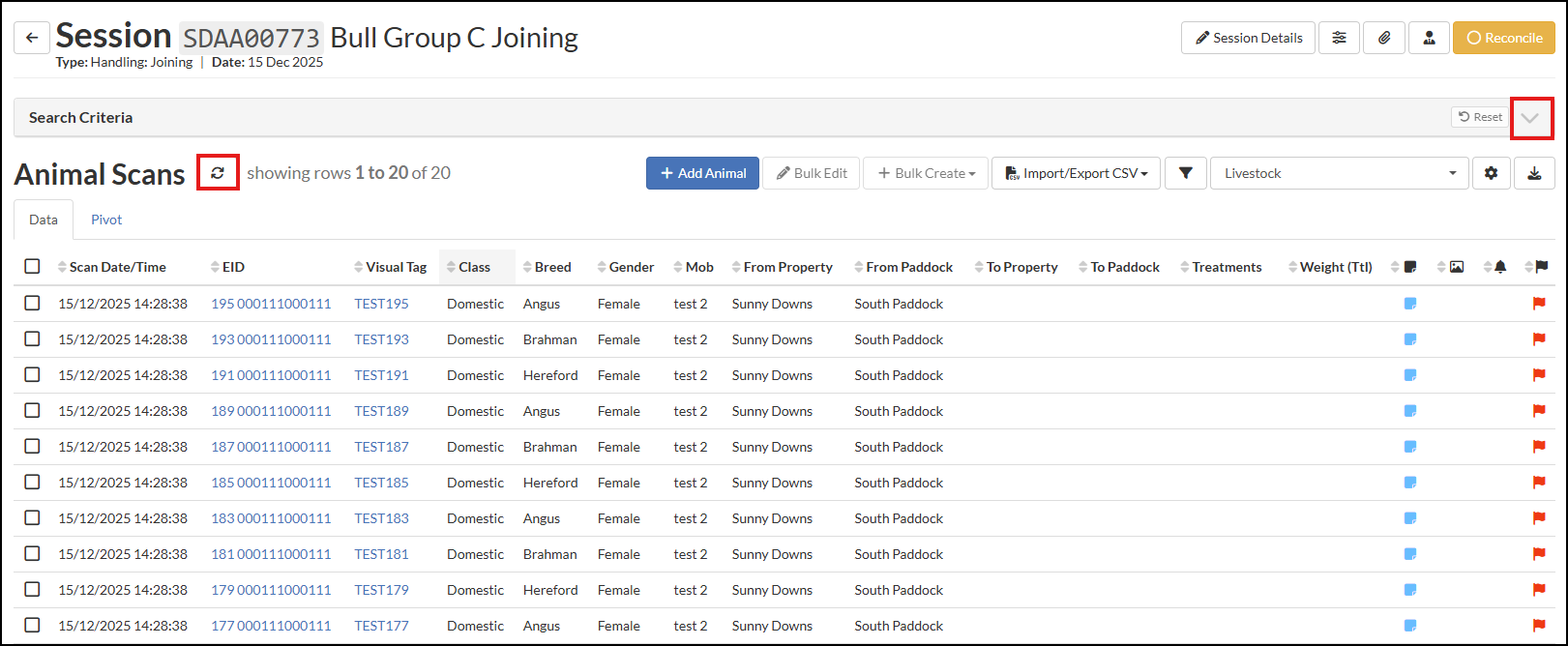The image size is (1568, 646).
Task: Click the gear icon next to Livestock
Action: tap(1491, 173)
